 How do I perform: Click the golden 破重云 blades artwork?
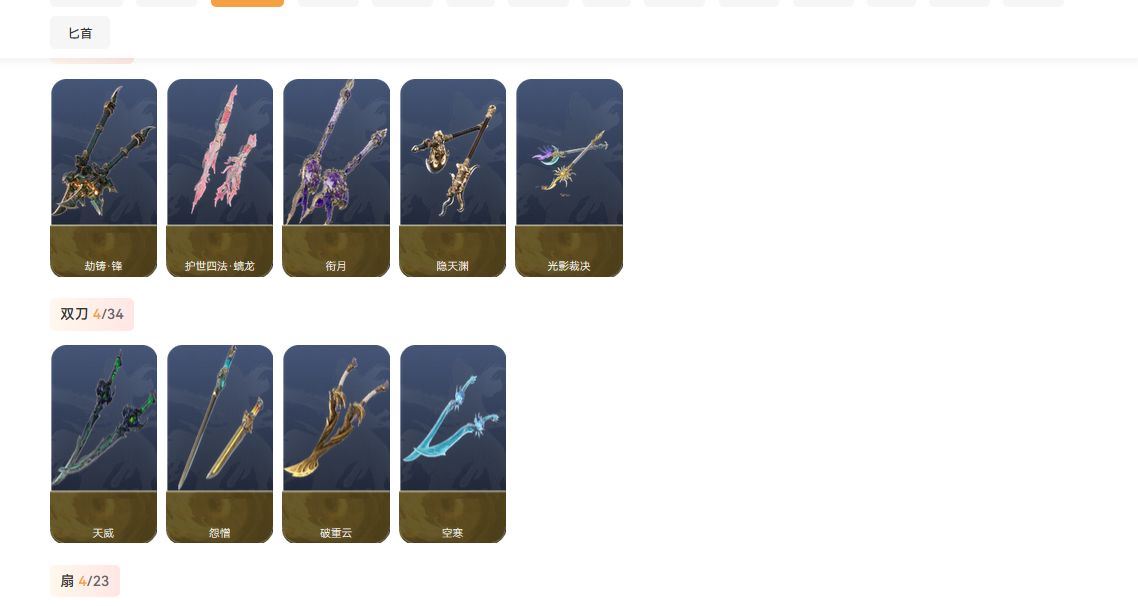tap(336, 419)
